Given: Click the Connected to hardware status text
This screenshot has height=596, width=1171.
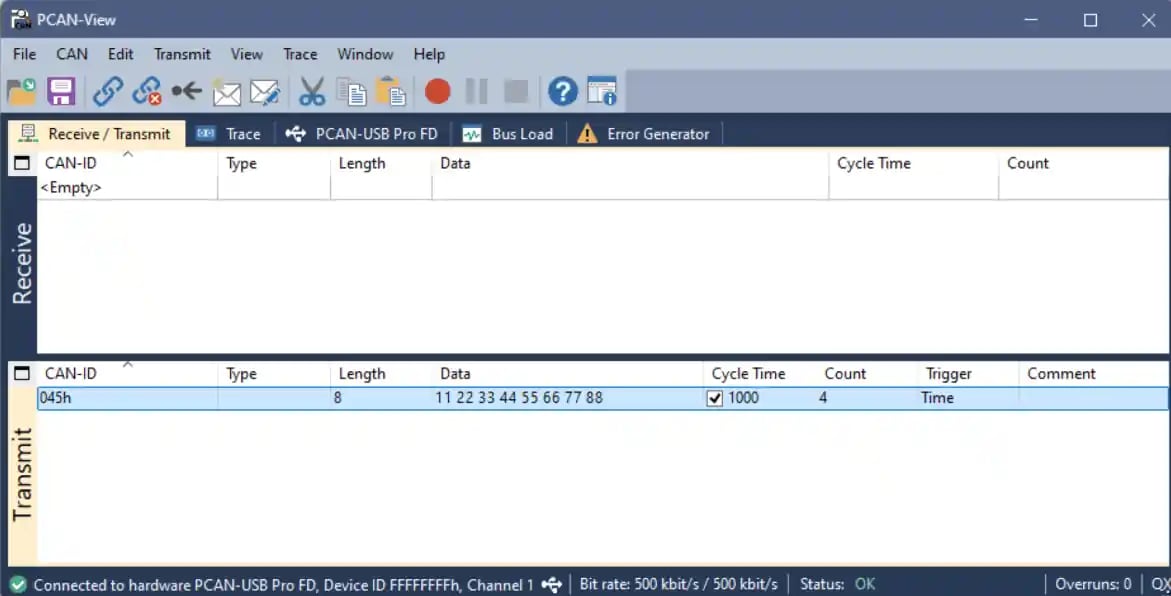Looking at the screenshot, I should pos(284,585).
